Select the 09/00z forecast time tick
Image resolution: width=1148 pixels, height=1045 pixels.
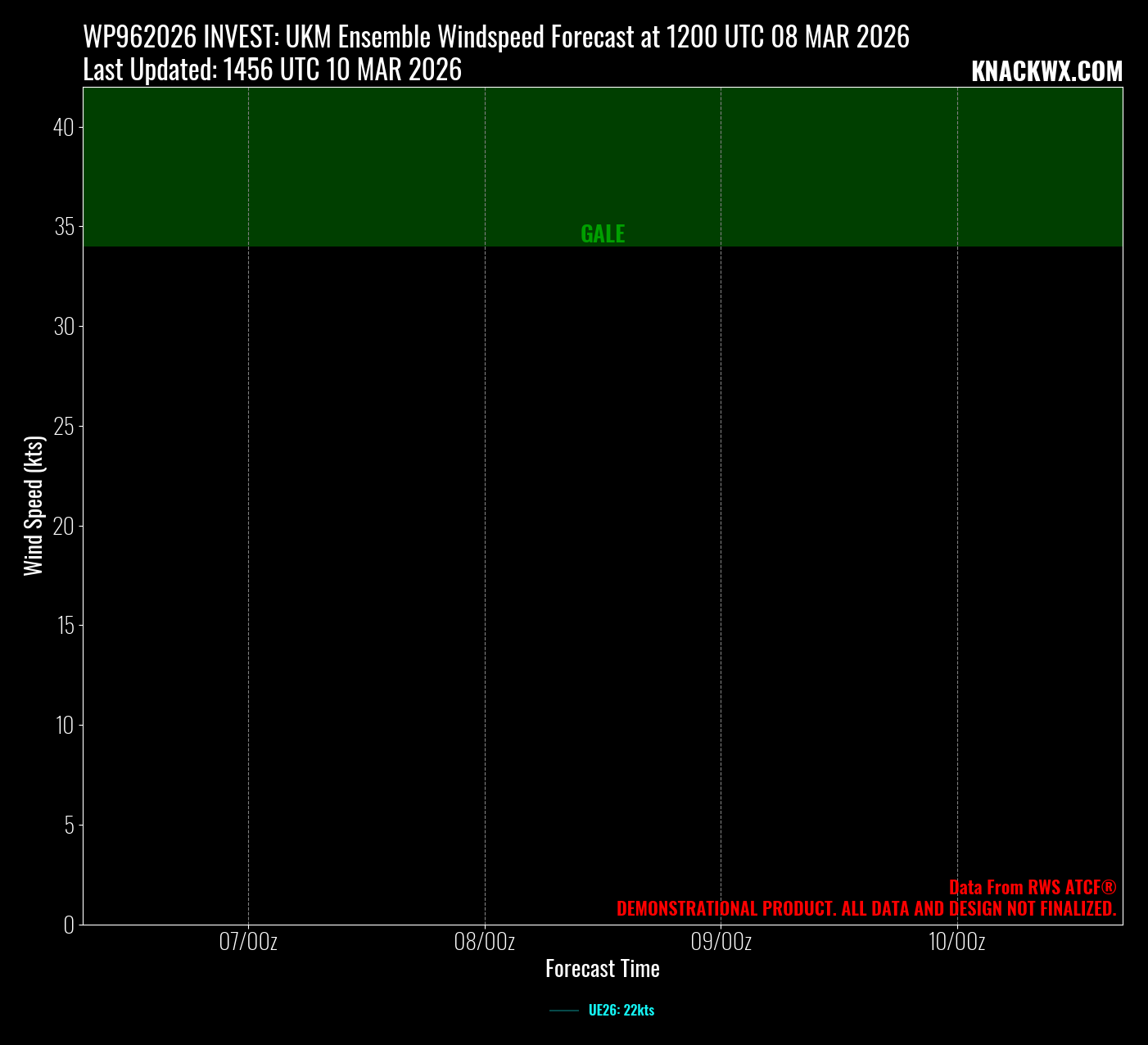pos(721,942)
